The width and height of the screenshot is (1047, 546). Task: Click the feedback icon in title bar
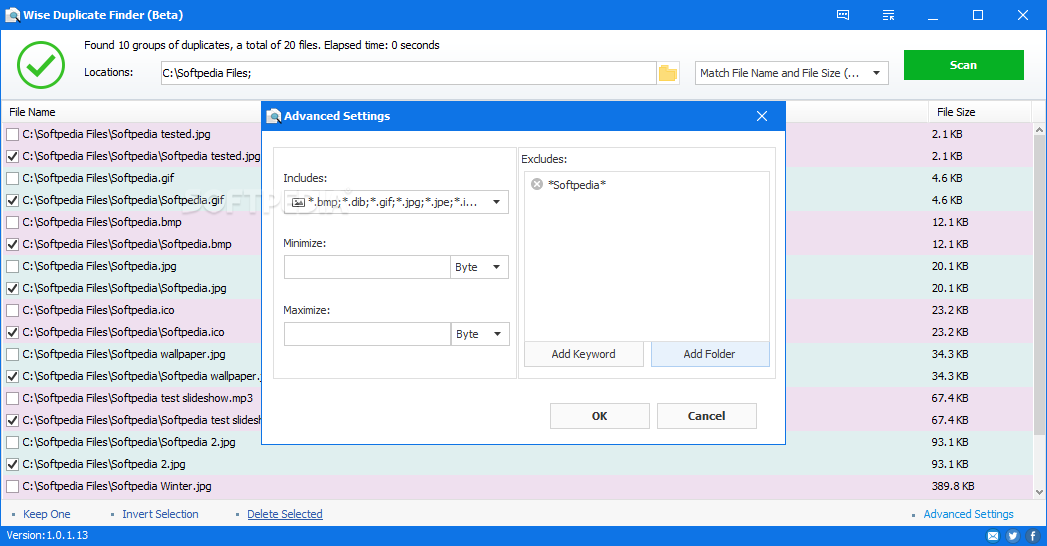843,15
